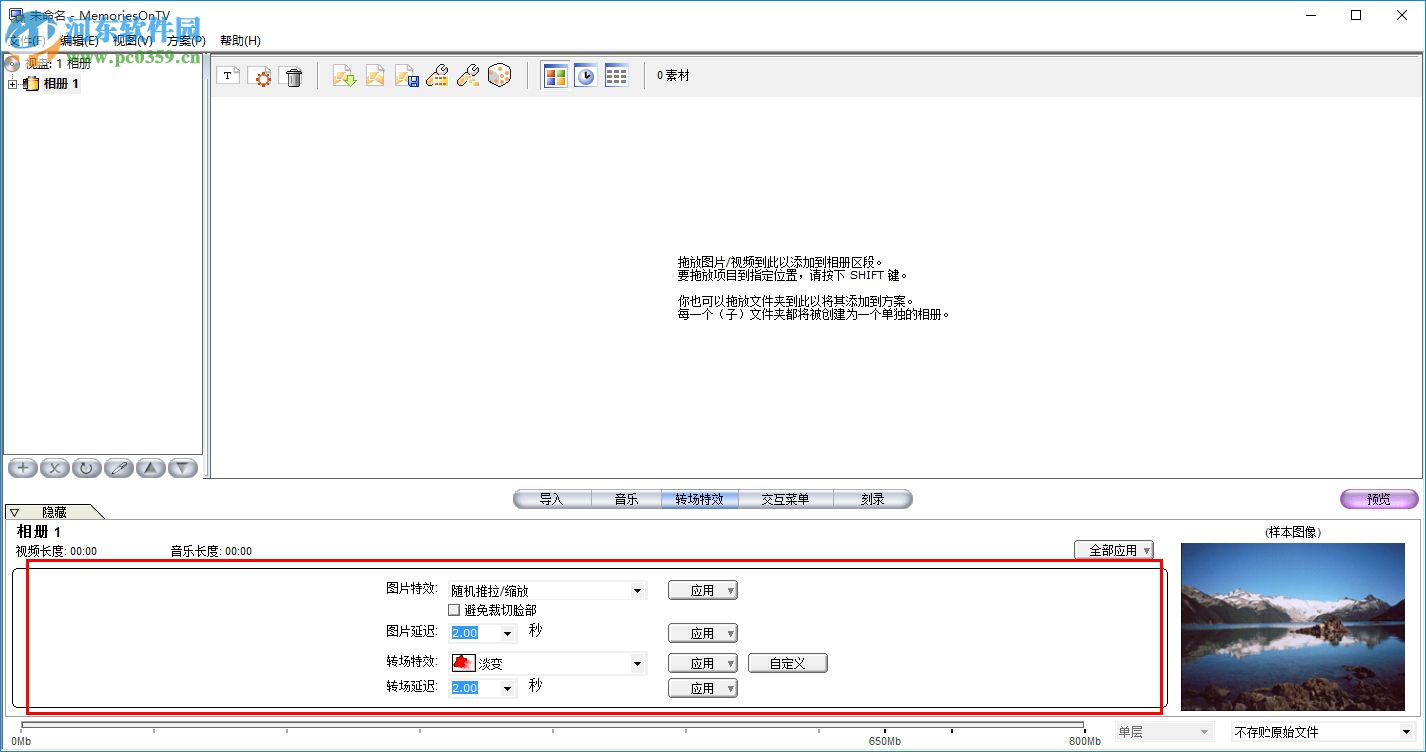Open the 编辑(E) menu

[x=79, y=41]
